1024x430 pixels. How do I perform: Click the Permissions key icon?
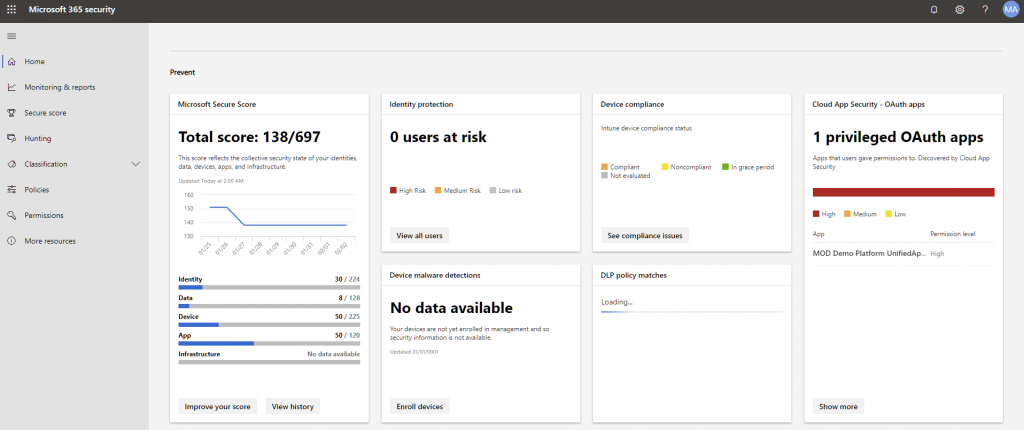coord(11,215)
